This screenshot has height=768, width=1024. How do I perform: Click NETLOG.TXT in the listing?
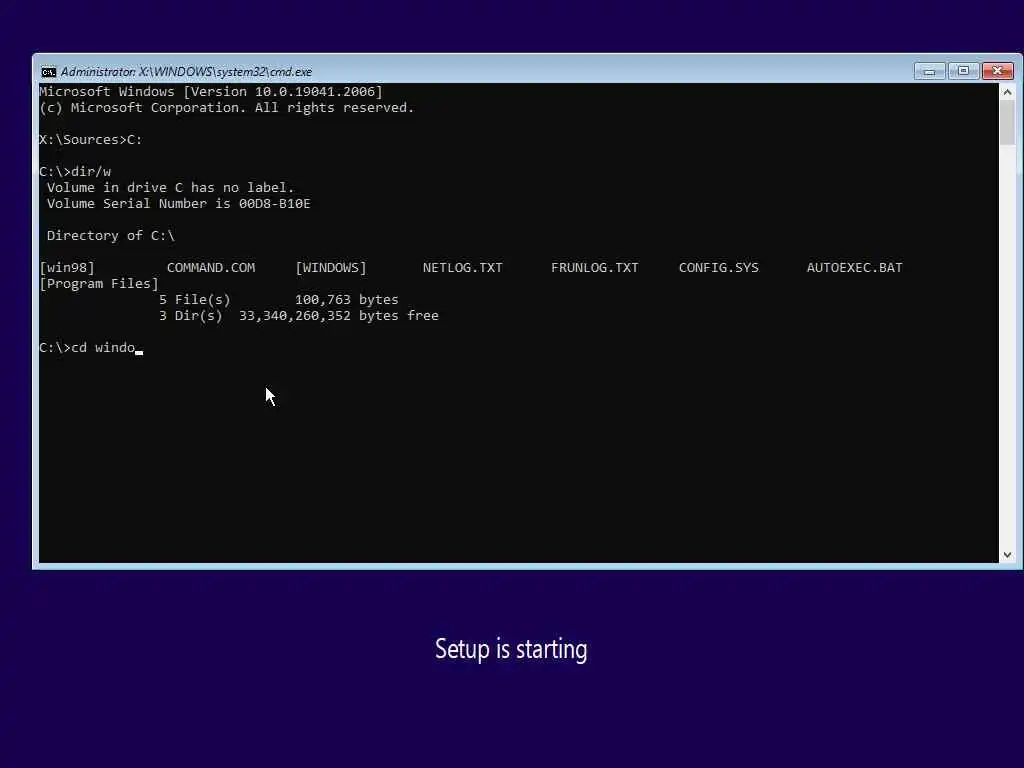tap(462, 268)
